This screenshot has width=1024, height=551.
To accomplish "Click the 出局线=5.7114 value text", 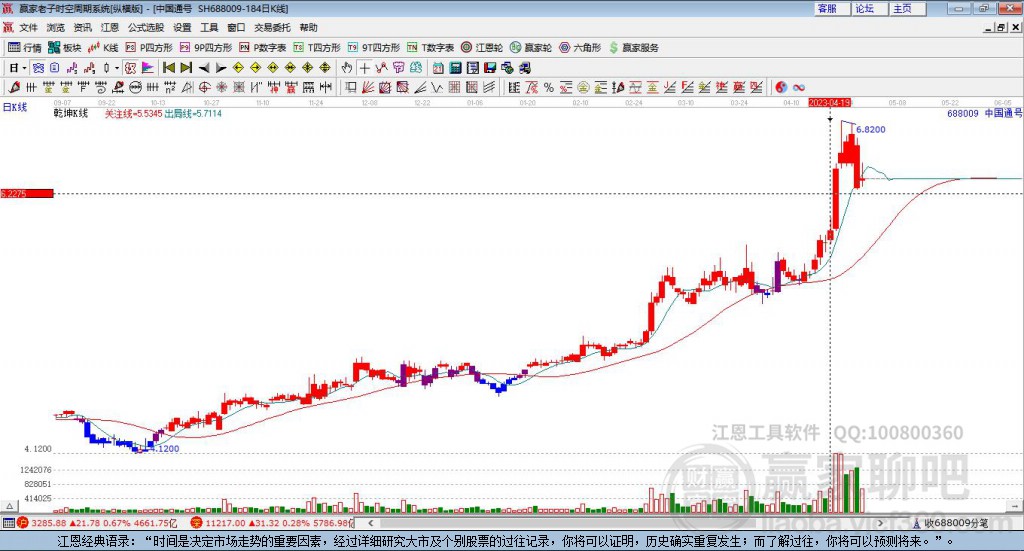I will pyautogui.click(x=193, y=114).
